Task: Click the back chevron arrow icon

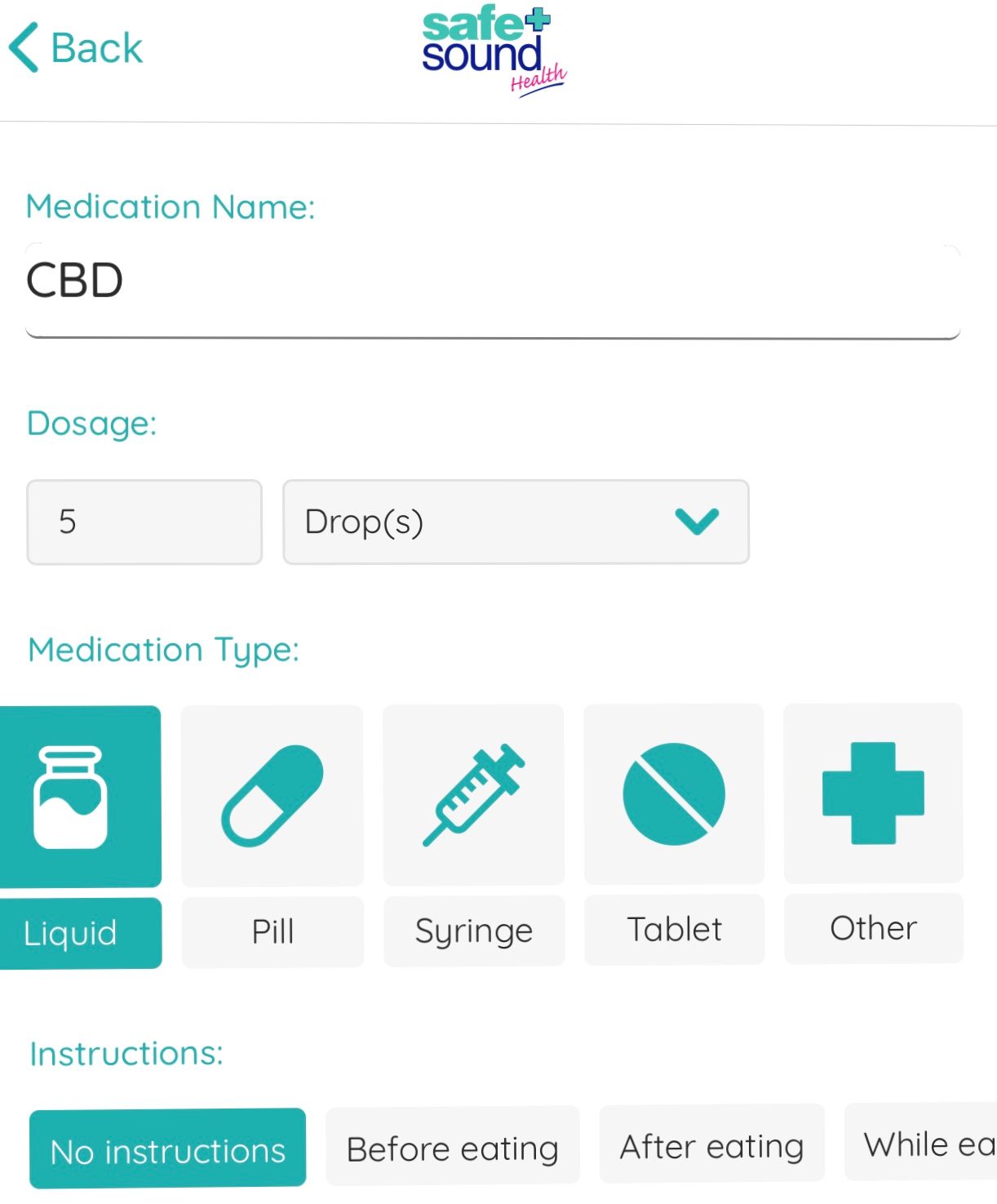Action: pyautogui.click(x=24, y=47)
